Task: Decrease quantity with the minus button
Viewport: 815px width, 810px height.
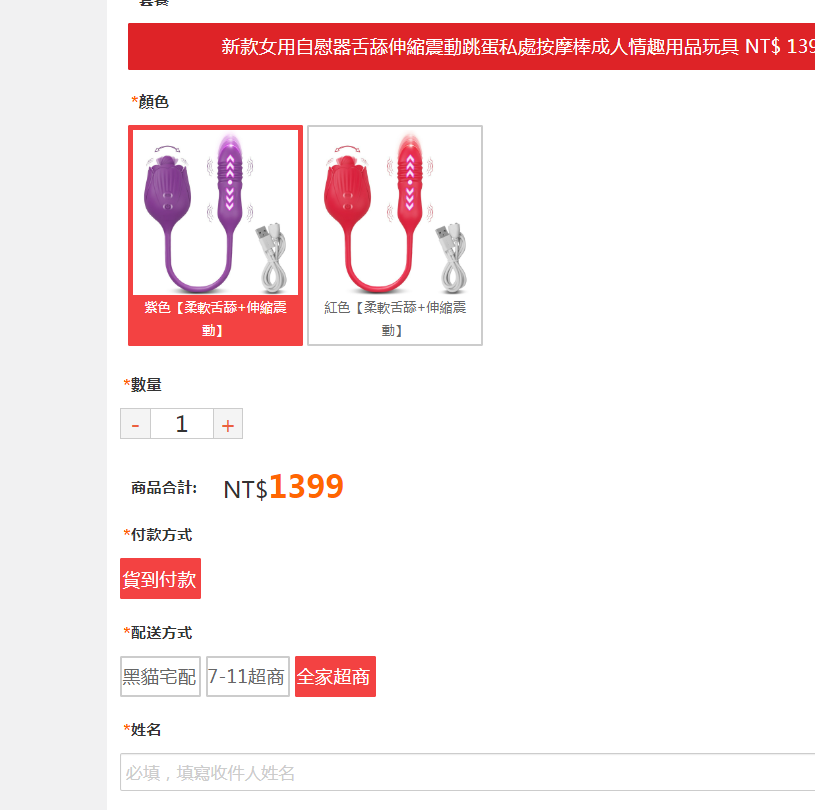Action: (136, 424)
